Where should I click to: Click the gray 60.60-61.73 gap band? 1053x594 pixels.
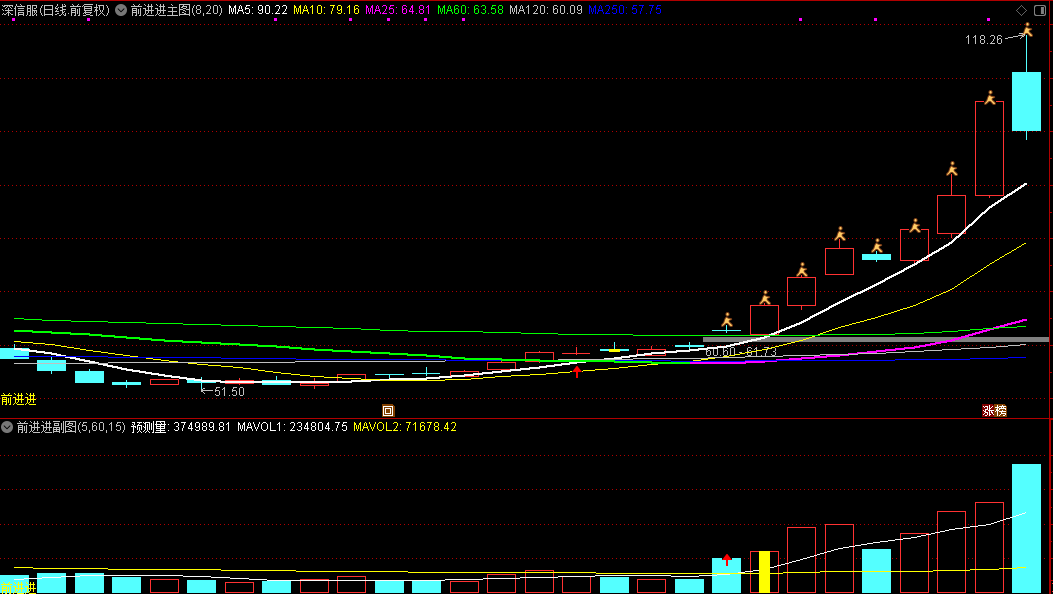[x=876, y=340]
